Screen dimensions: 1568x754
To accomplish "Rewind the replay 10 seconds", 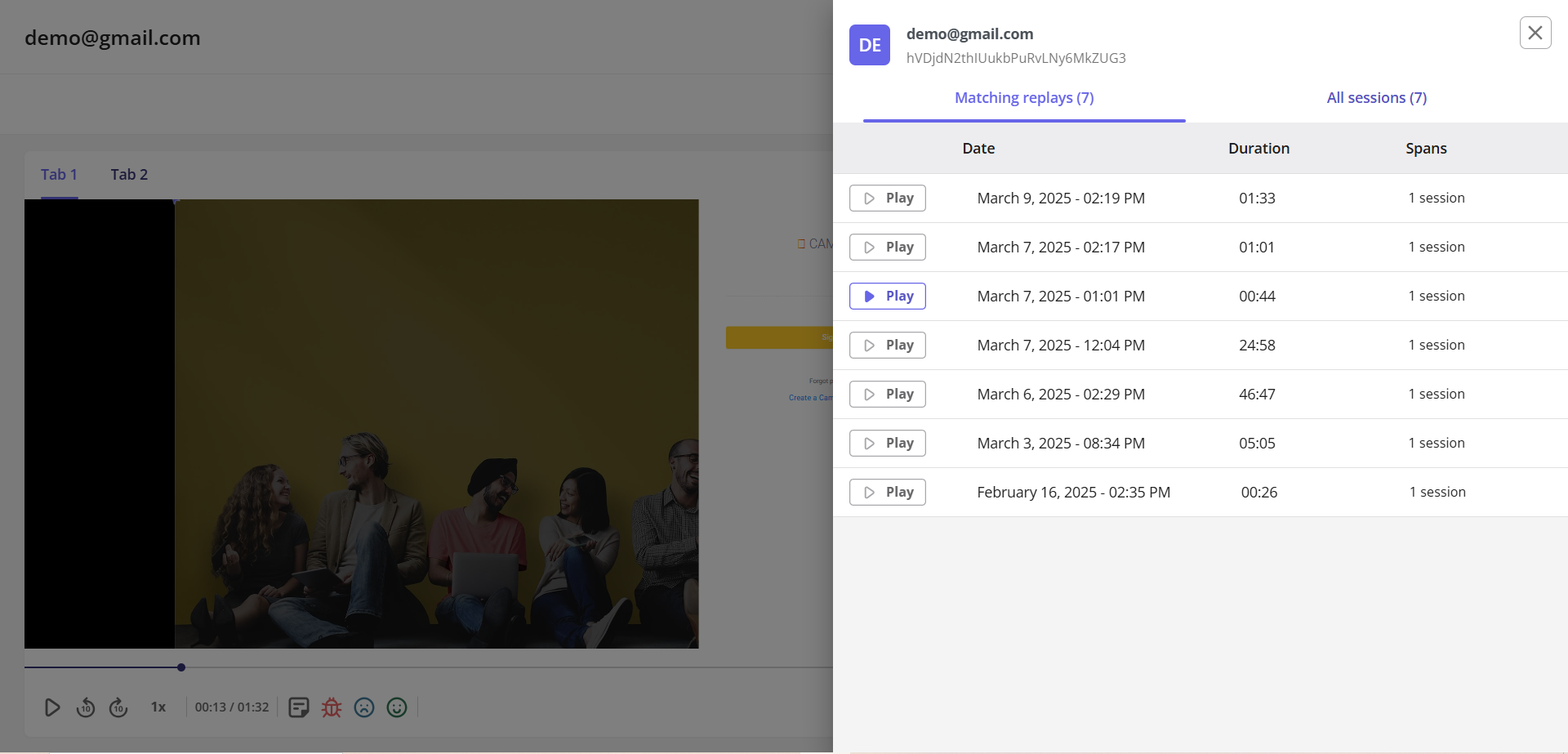I will (x=86, y=707).
